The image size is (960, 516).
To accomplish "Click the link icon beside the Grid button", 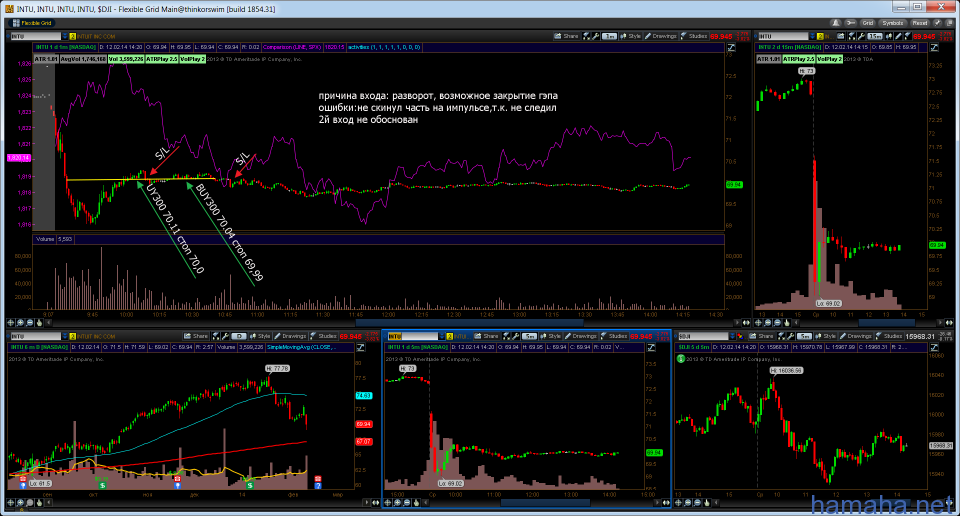I will pyautogui.click(x=850, y=23).
